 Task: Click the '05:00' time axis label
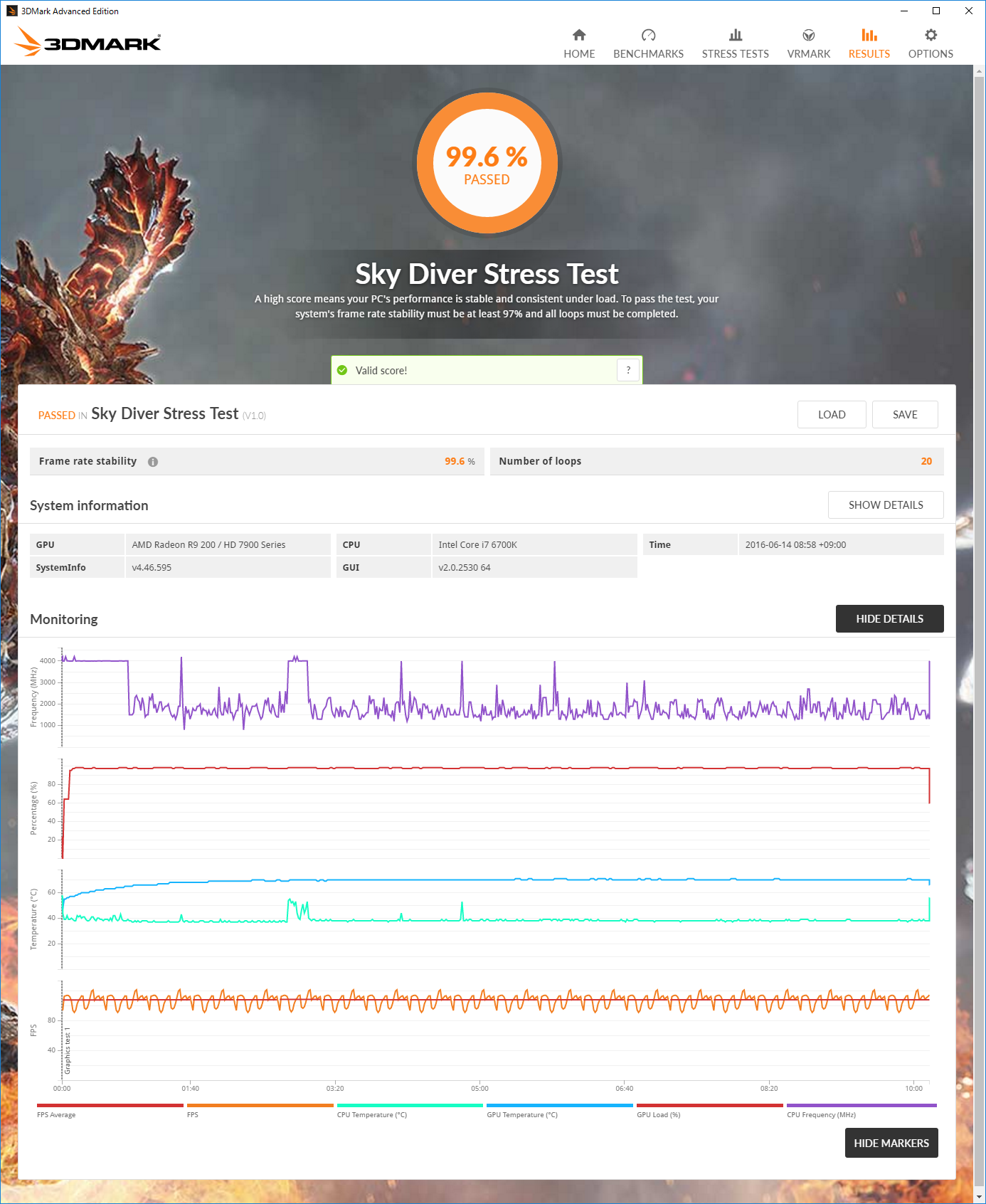(479, 1089)
